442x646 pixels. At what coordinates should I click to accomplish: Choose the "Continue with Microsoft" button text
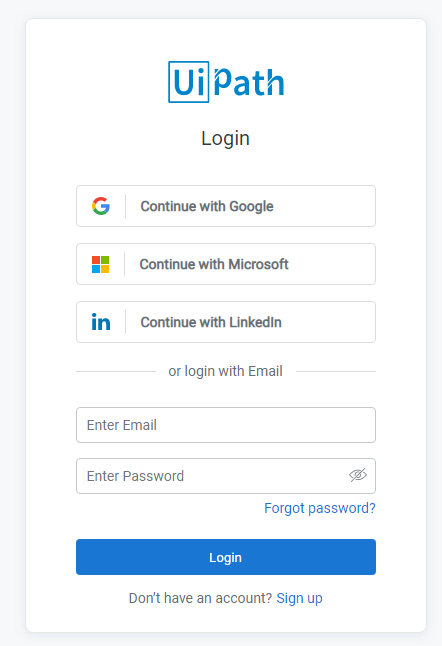click(x=214, y=264)
